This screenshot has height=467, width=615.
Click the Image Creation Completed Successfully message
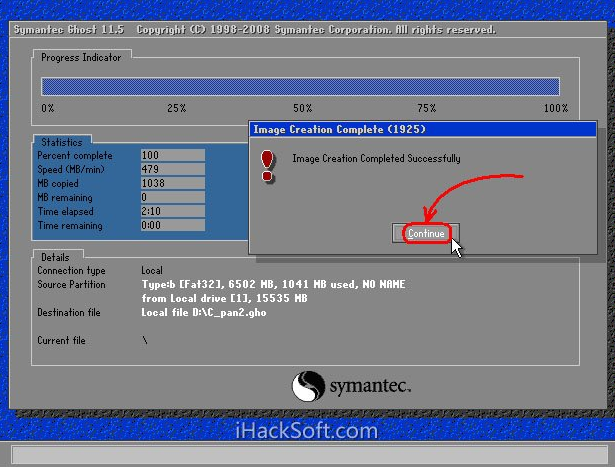[x=376, y=159]
